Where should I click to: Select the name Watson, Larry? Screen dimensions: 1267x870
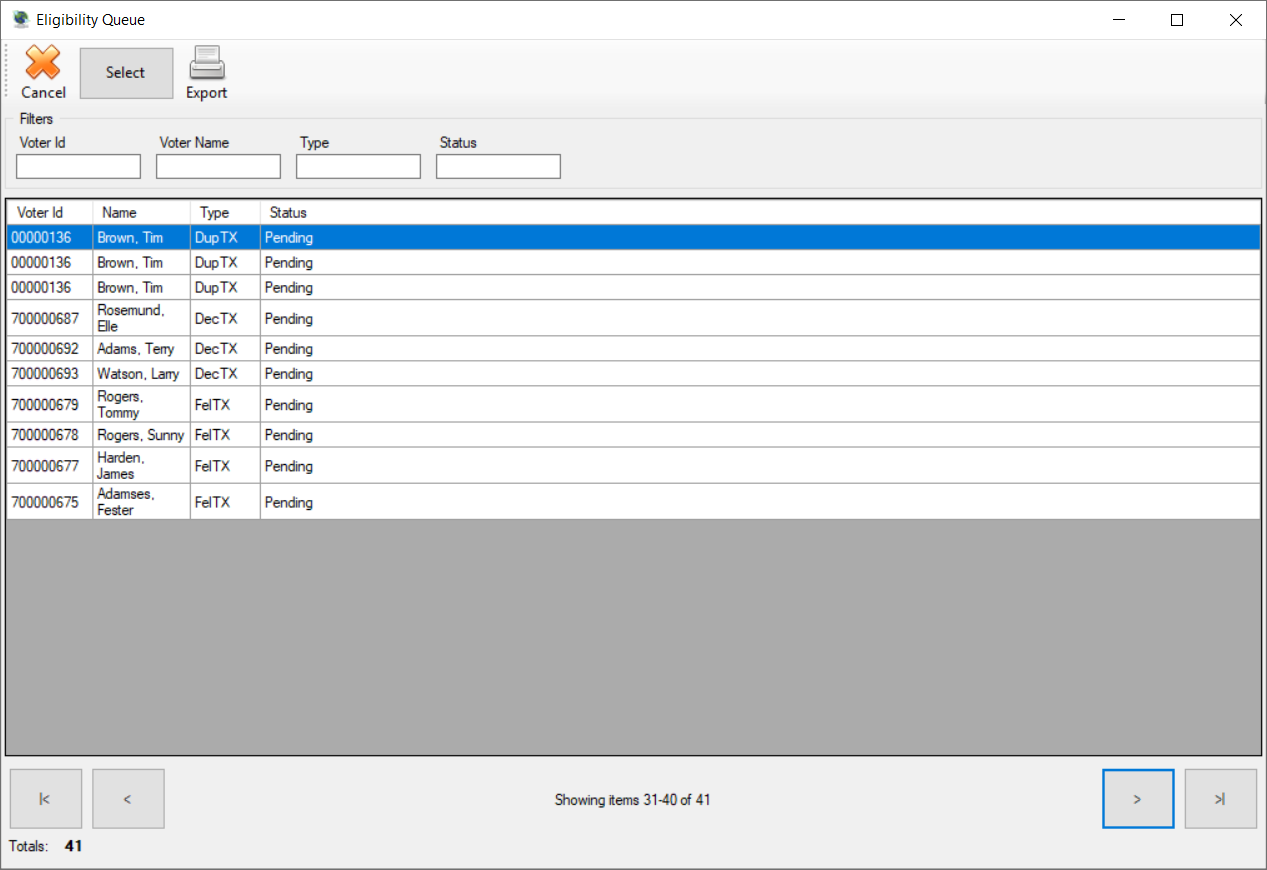(142, 374)
